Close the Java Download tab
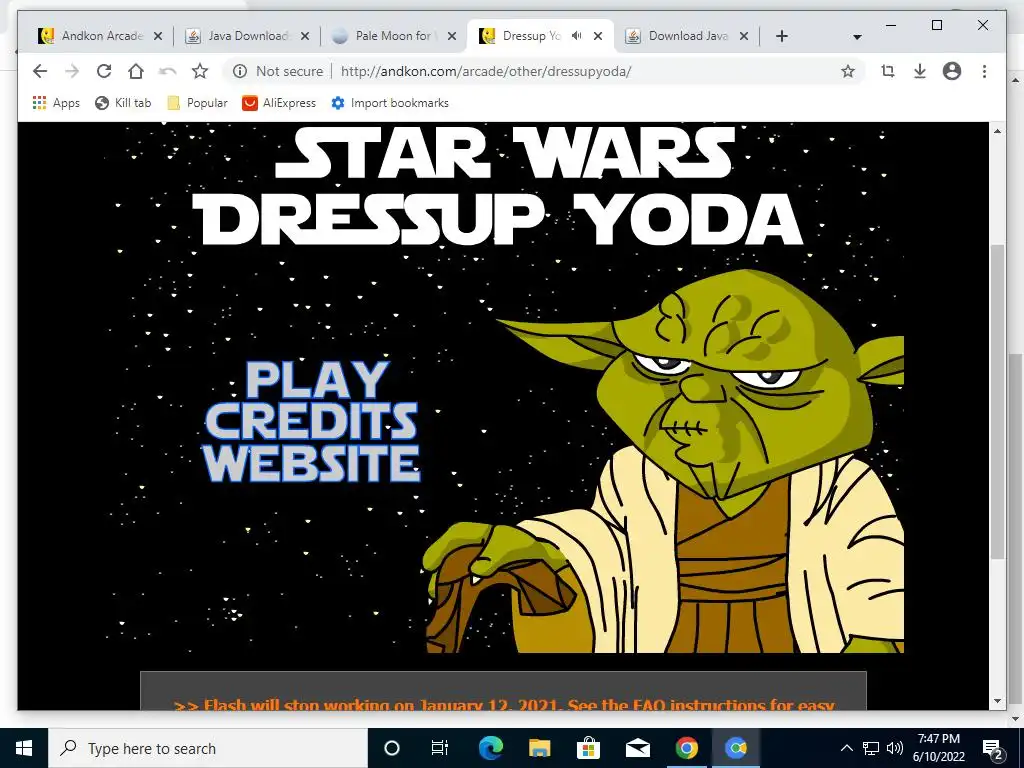This screenshot has height=768, width=1024. pyautogui.click(x=305, y=36)
